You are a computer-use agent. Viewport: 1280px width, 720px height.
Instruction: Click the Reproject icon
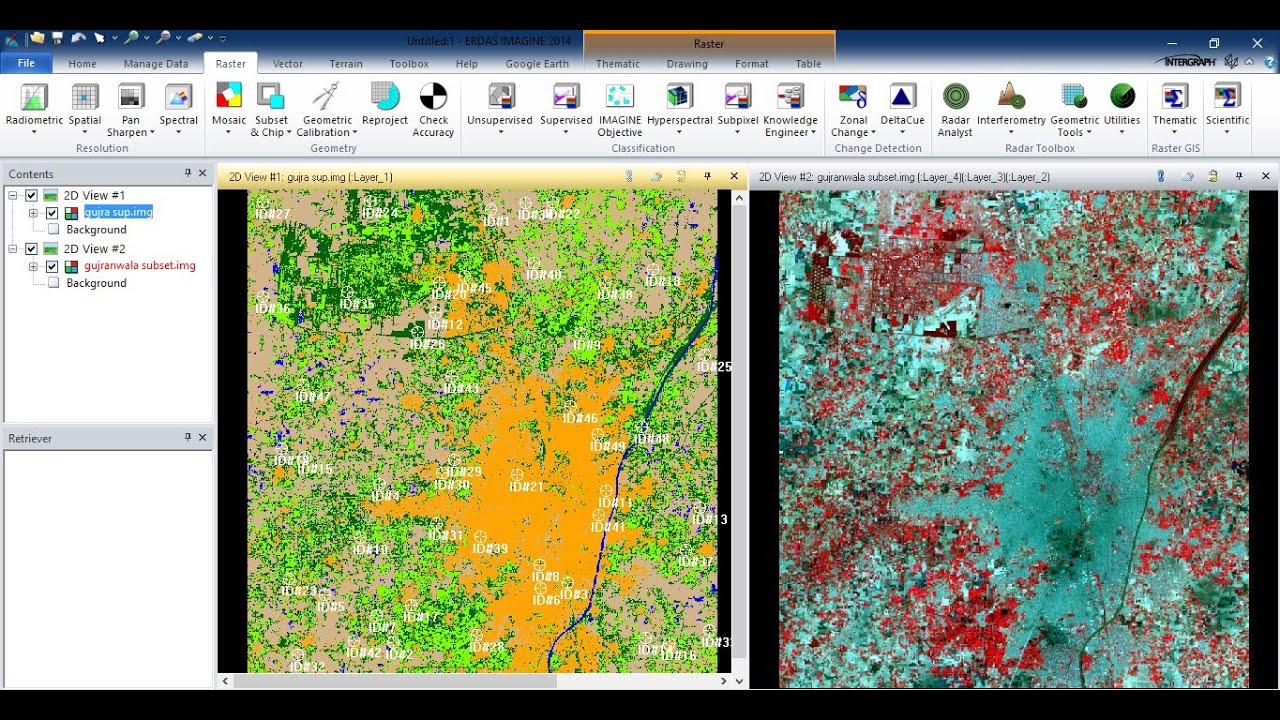coord(385,97)
